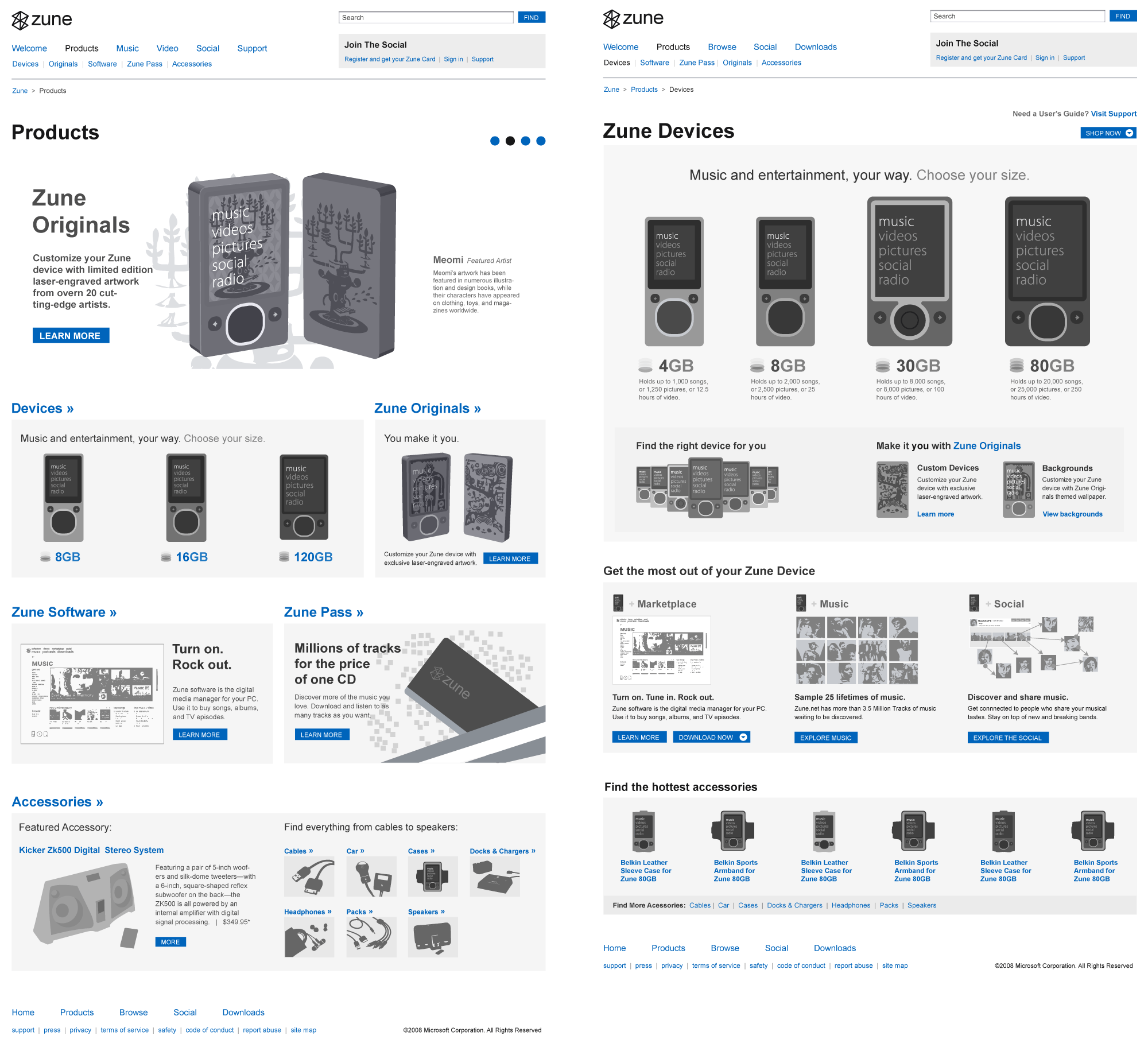Click the Speakers accessory thumbnail

433,937
